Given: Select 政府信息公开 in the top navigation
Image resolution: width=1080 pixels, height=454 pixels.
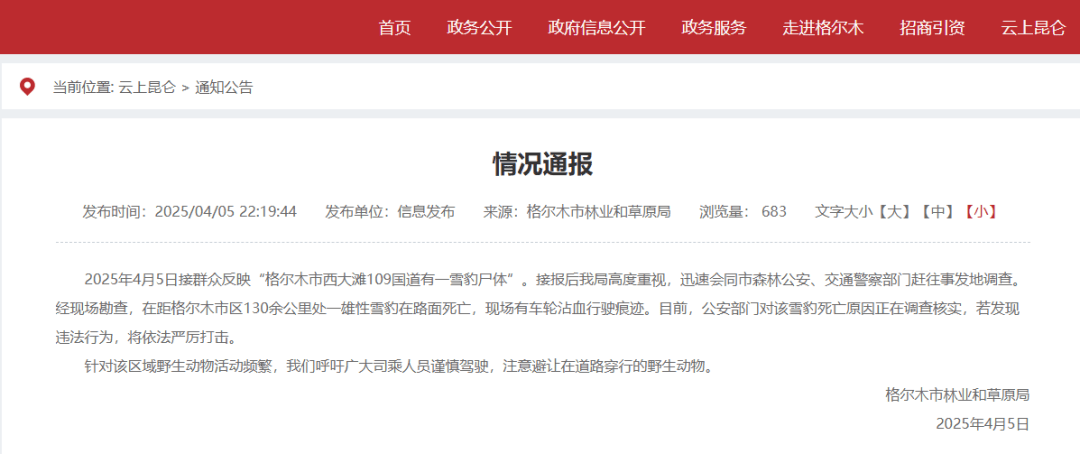Looking at the screenshot, I should (596, 28).
